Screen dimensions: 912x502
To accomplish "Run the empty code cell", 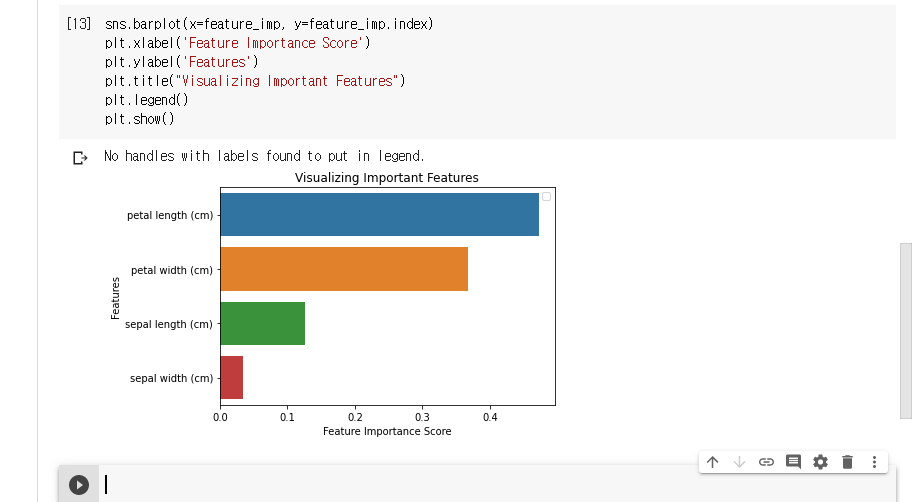I will (x=79, y=485).
